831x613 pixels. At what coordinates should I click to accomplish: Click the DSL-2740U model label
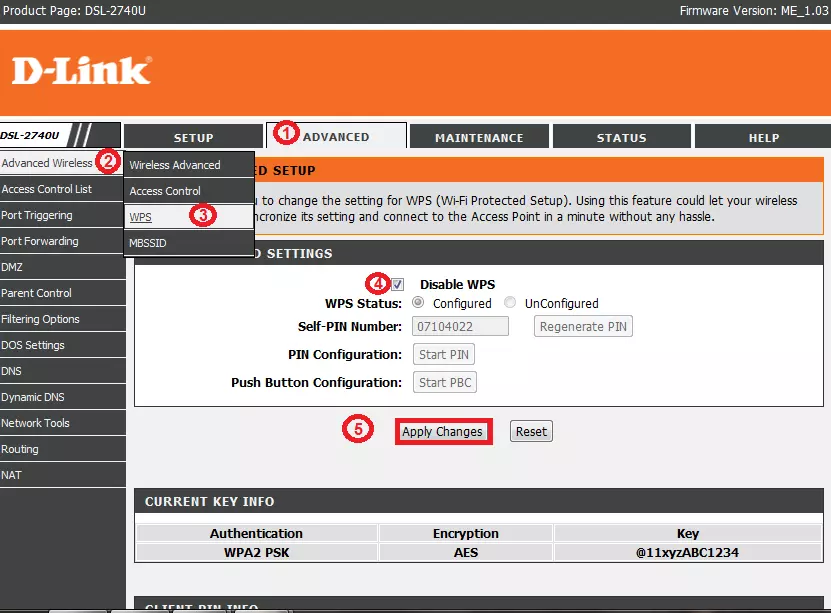point(30,135)
